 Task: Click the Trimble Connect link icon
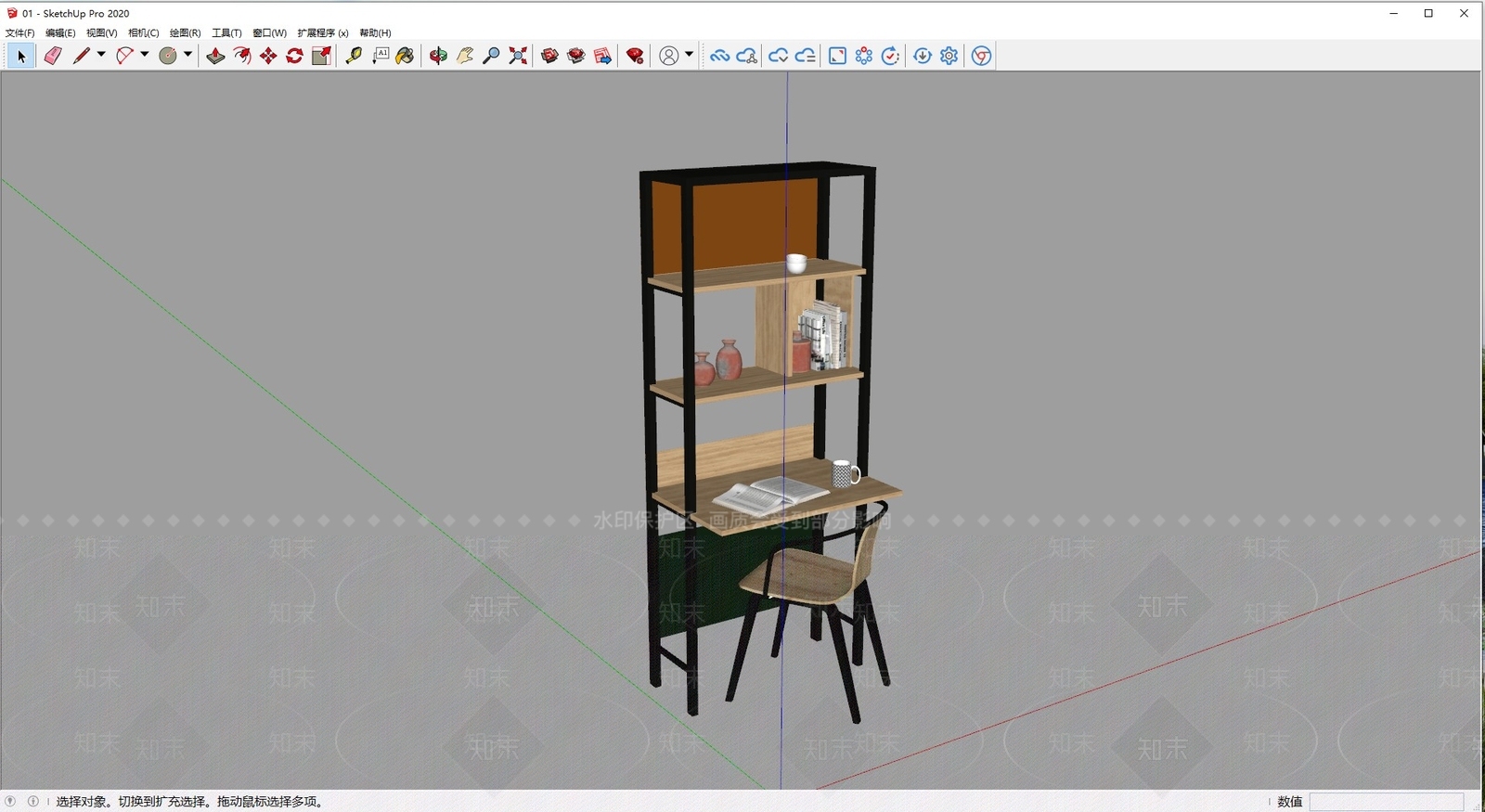click(719, 56)
